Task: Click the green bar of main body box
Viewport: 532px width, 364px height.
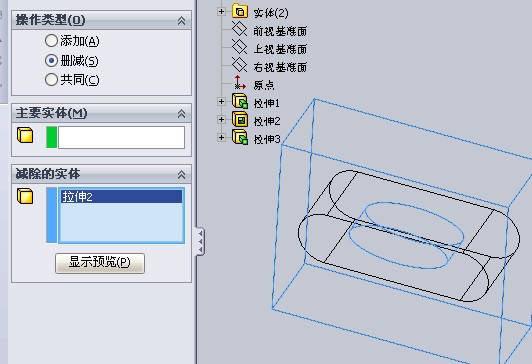Action: [52, 137]
